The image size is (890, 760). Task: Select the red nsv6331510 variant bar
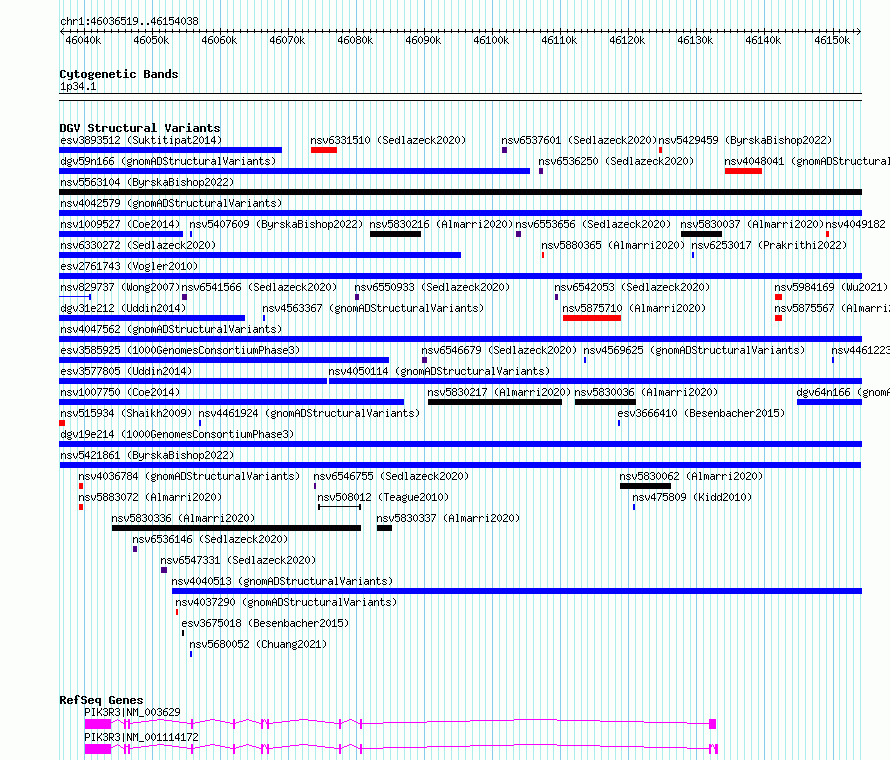(x=324, y=150)
